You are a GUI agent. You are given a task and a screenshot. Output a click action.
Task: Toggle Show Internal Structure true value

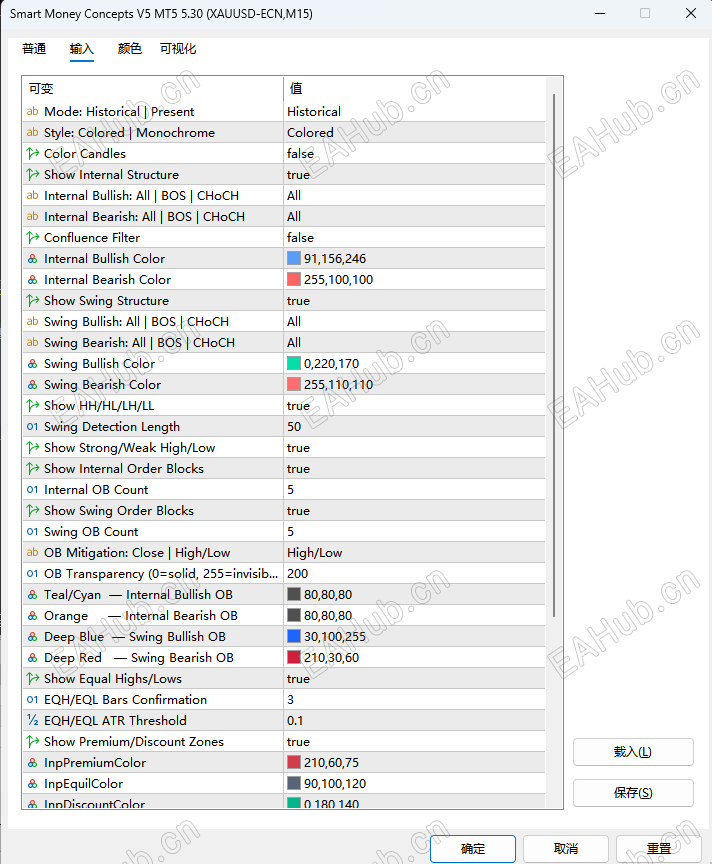pyautogui.click(x=414, y=175)
